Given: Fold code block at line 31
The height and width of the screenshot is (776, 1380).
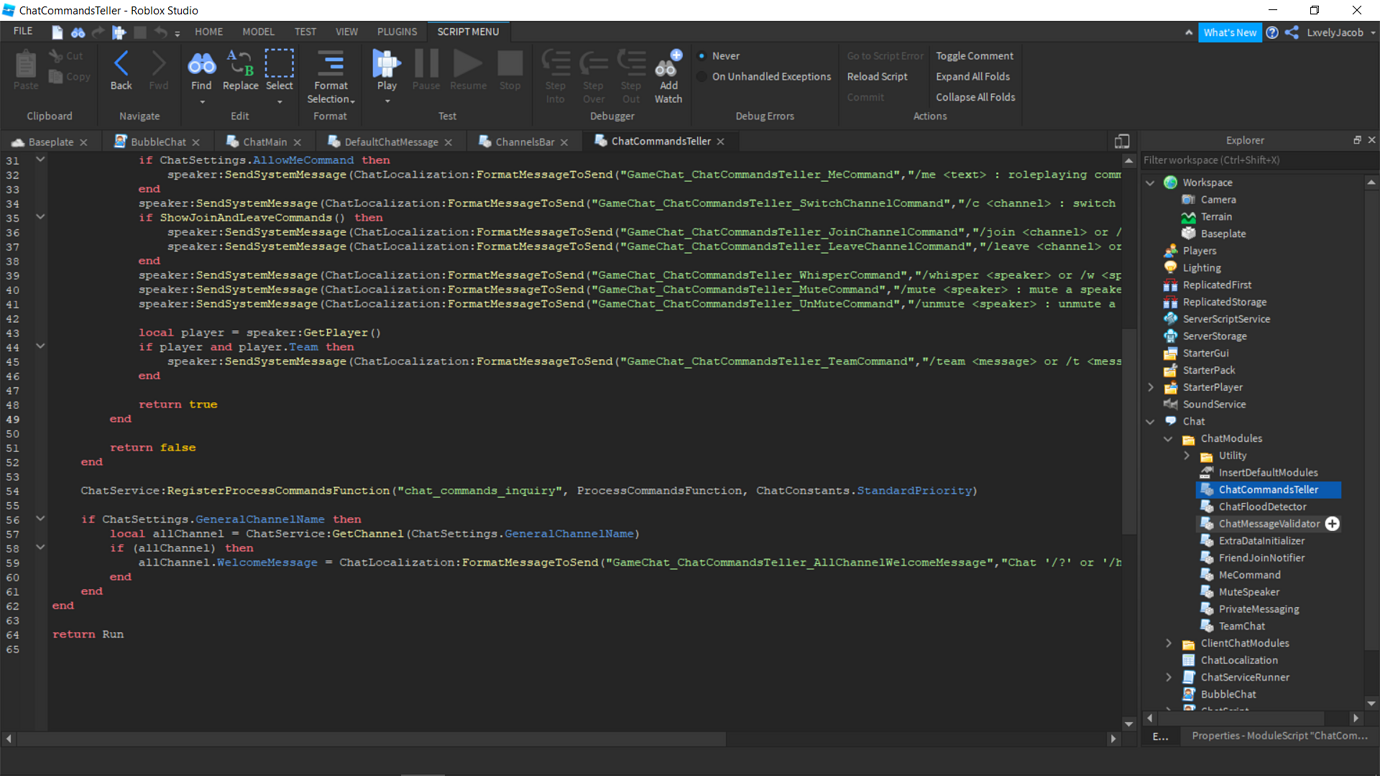Looking at the screenshot, I should point(40,160).
